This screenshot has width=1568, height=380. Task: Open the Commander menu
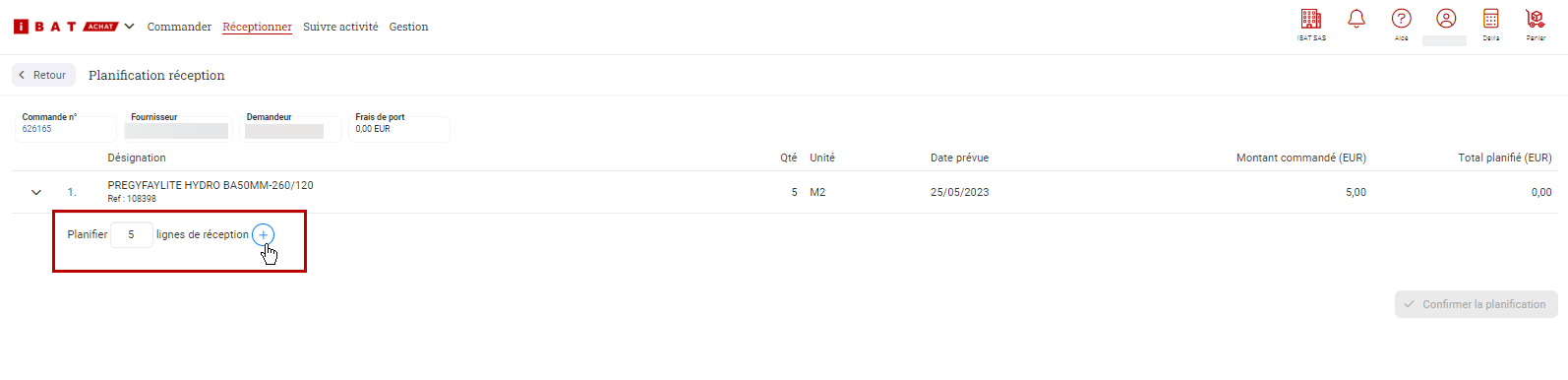coord(179,27)
